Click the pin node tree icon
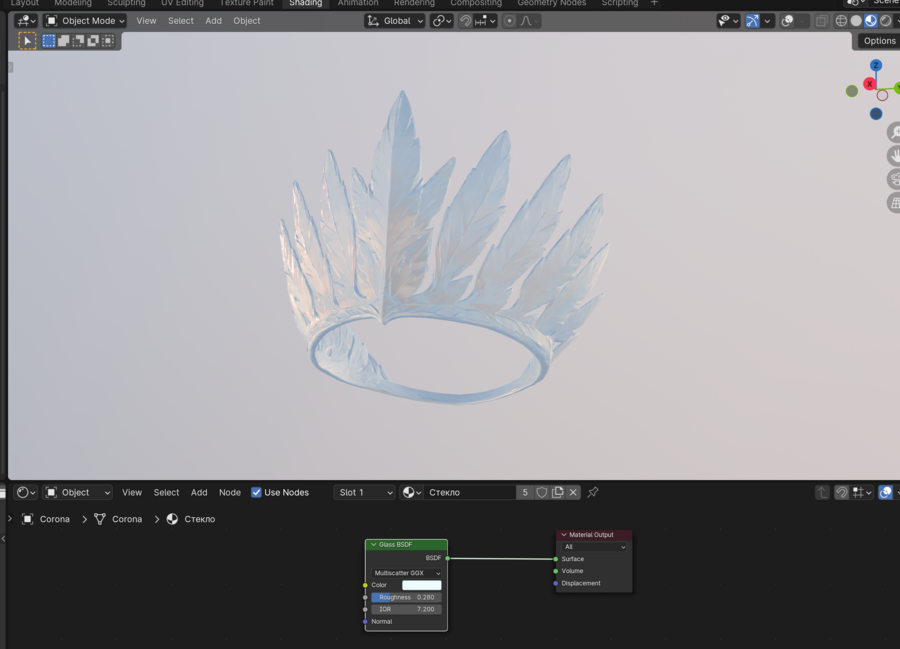This screenshot has height=649, width=900. (593, 492)
